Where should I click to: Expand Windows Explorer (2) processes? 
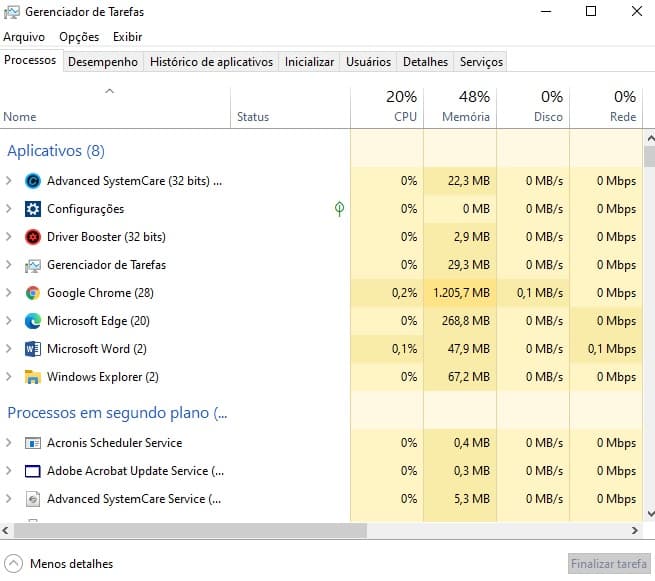point(8,377)
